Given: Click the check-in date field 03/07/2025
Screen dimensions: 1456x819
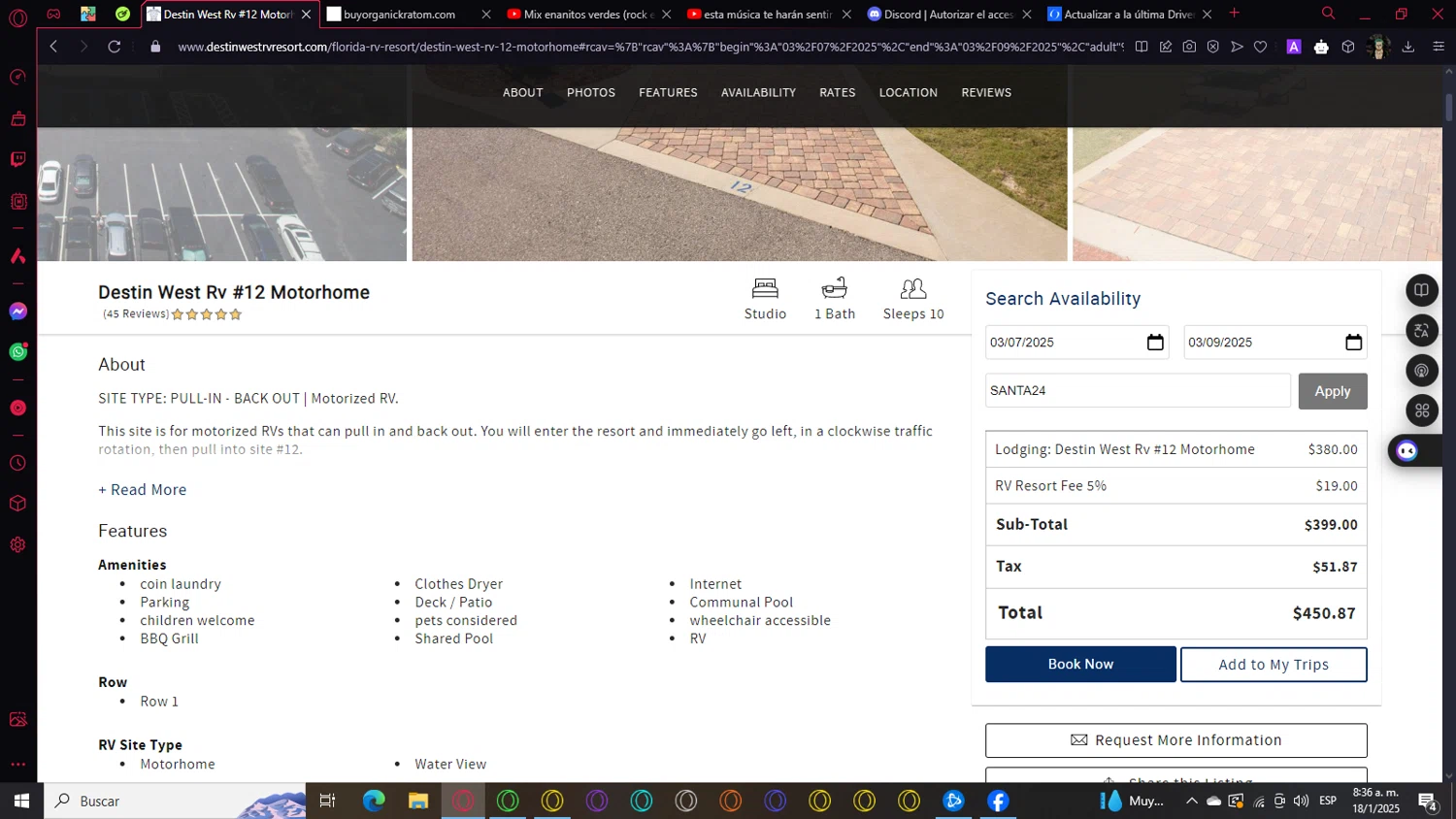Looking at the screenshot, I should click(x=1076, y=343).
